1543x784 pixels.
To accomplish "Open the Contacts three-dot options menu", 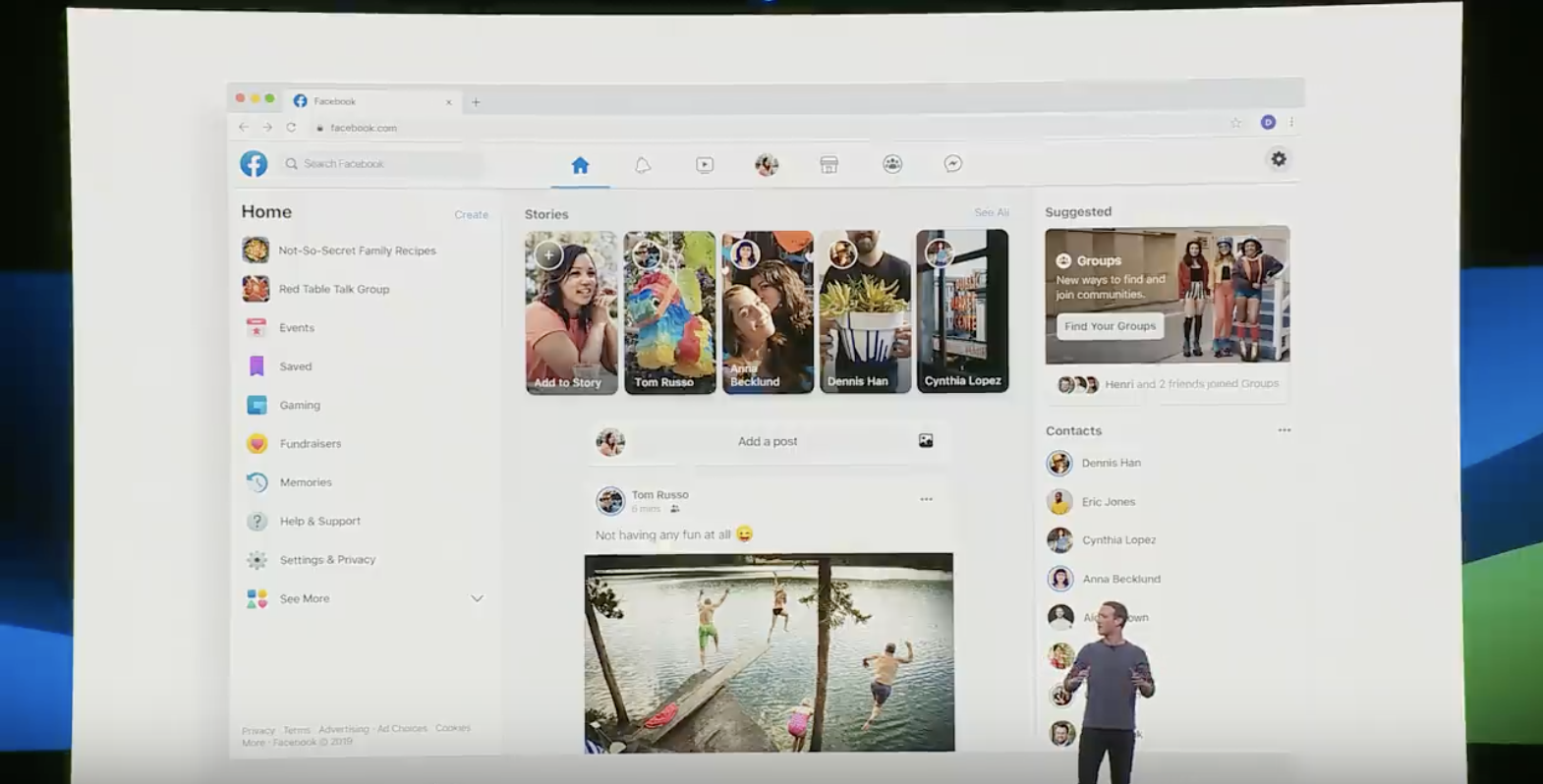I will click(1284, 430).
